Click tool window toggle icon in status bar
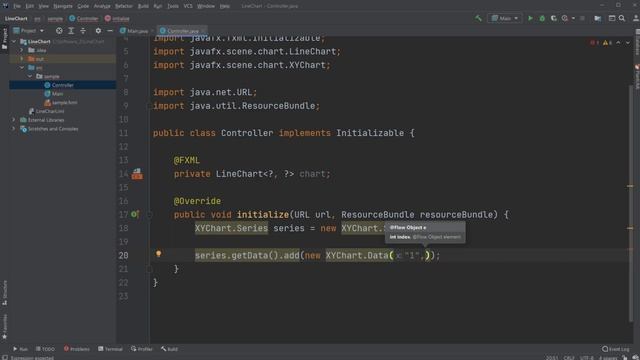Screen dimensions: 640x360 tap(4, 357)
